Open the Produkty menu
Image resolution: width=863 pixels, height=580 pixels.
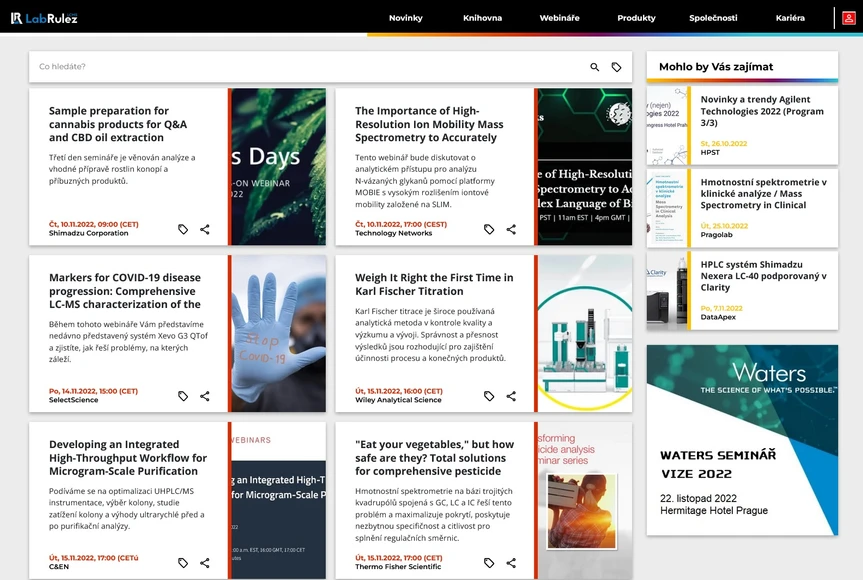[636, 18]
